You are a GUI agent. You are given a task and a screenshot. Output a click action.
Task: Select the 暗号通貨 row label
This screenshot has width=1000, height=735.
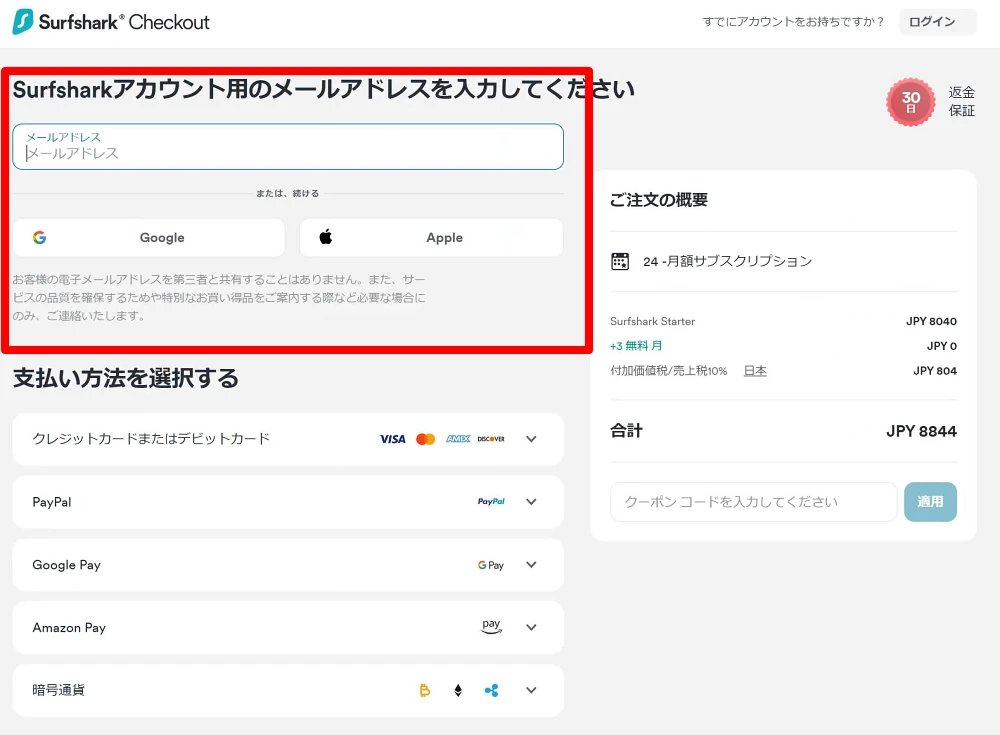pos(58,690)
